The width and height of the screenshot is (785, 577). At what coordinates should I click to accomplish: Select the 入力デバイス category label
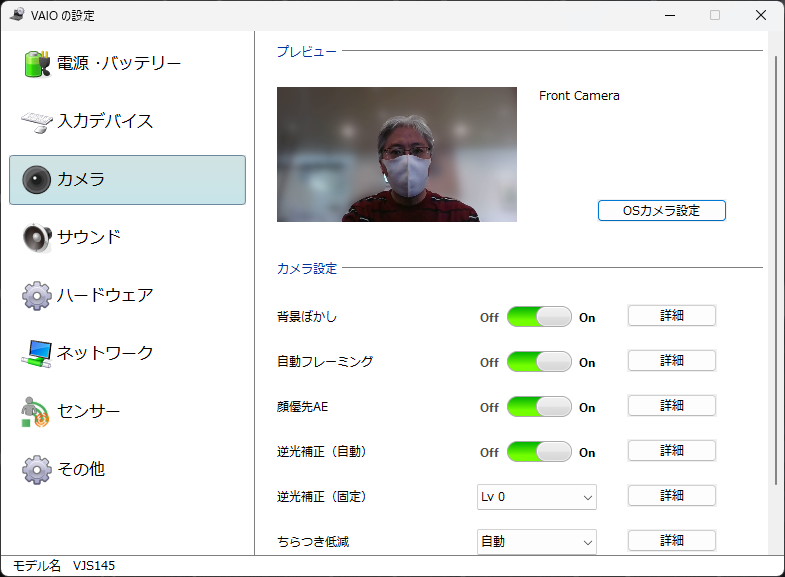coord(105,121)
